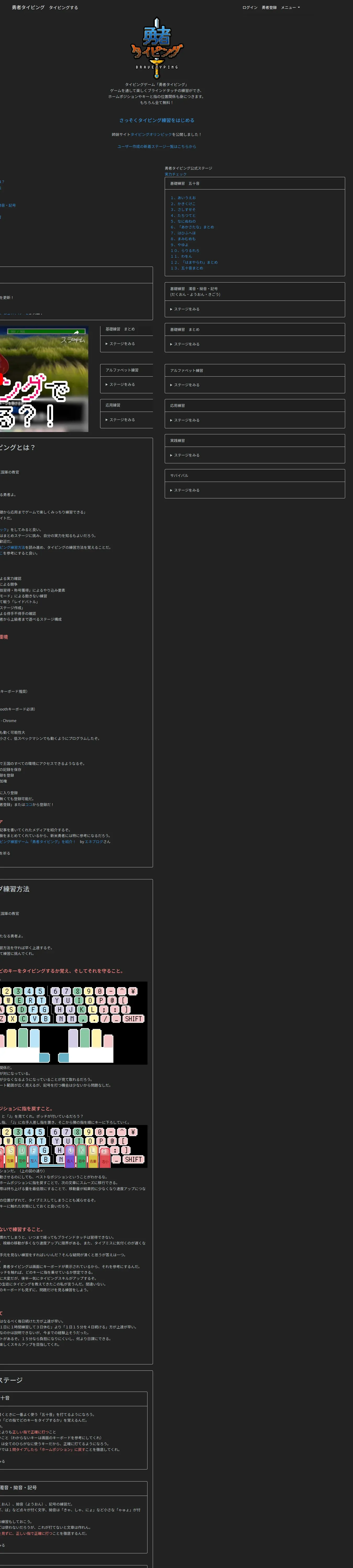Click the 勇者タイピング brand title in navbar

[x=28, y=7]
